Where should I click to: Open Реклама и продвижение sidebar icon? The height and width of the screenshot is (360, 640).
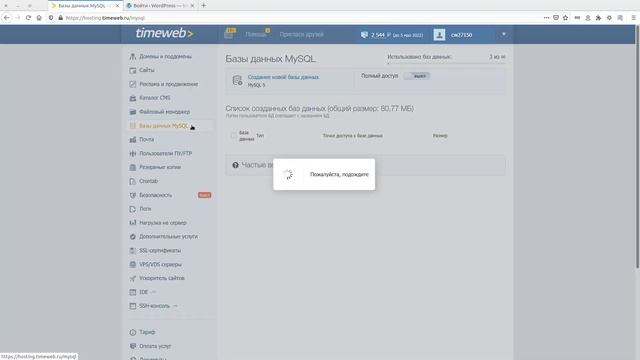(x=133, y=84)
